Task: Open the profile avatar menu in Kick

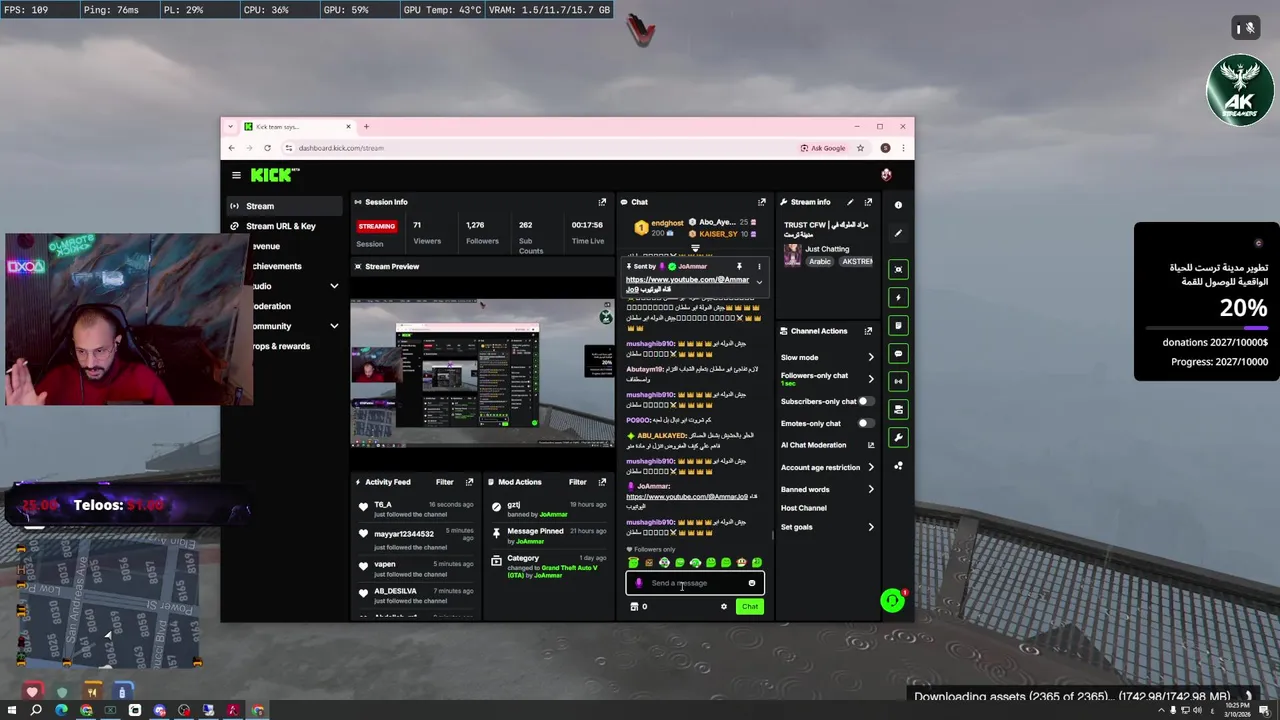Action: tap(886, 175)
